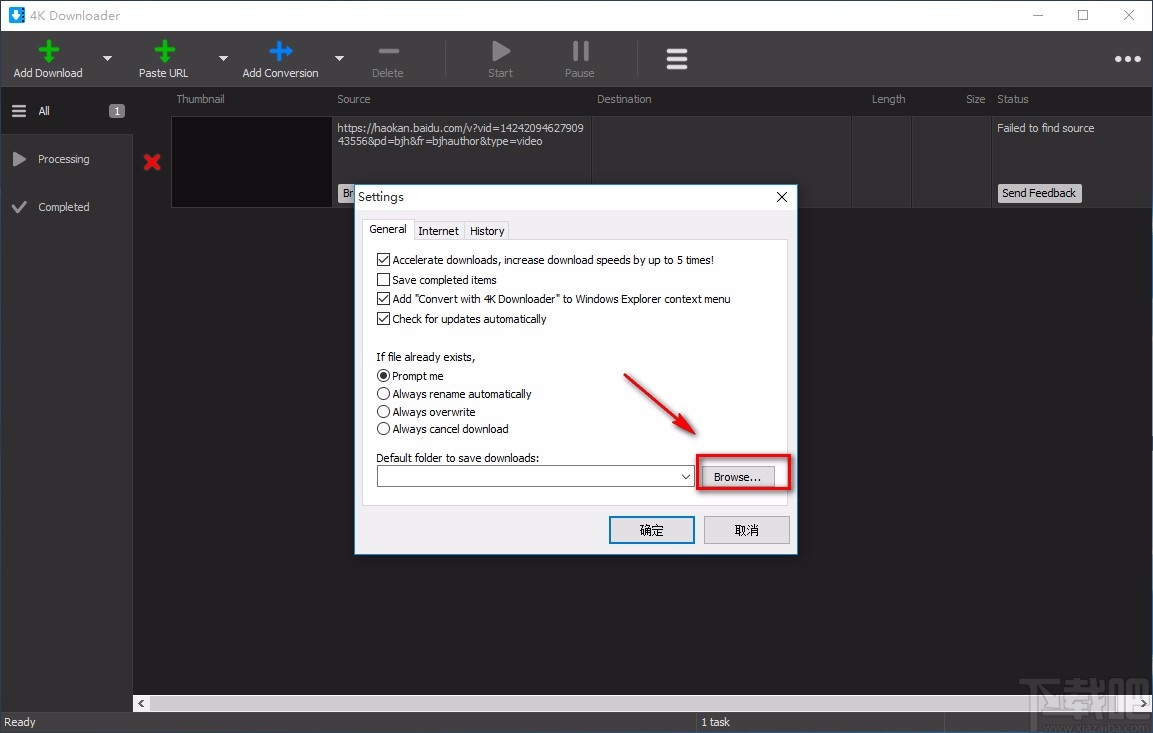Click the task count badge beside All
Screen dimensions: 1153x733
117,111
